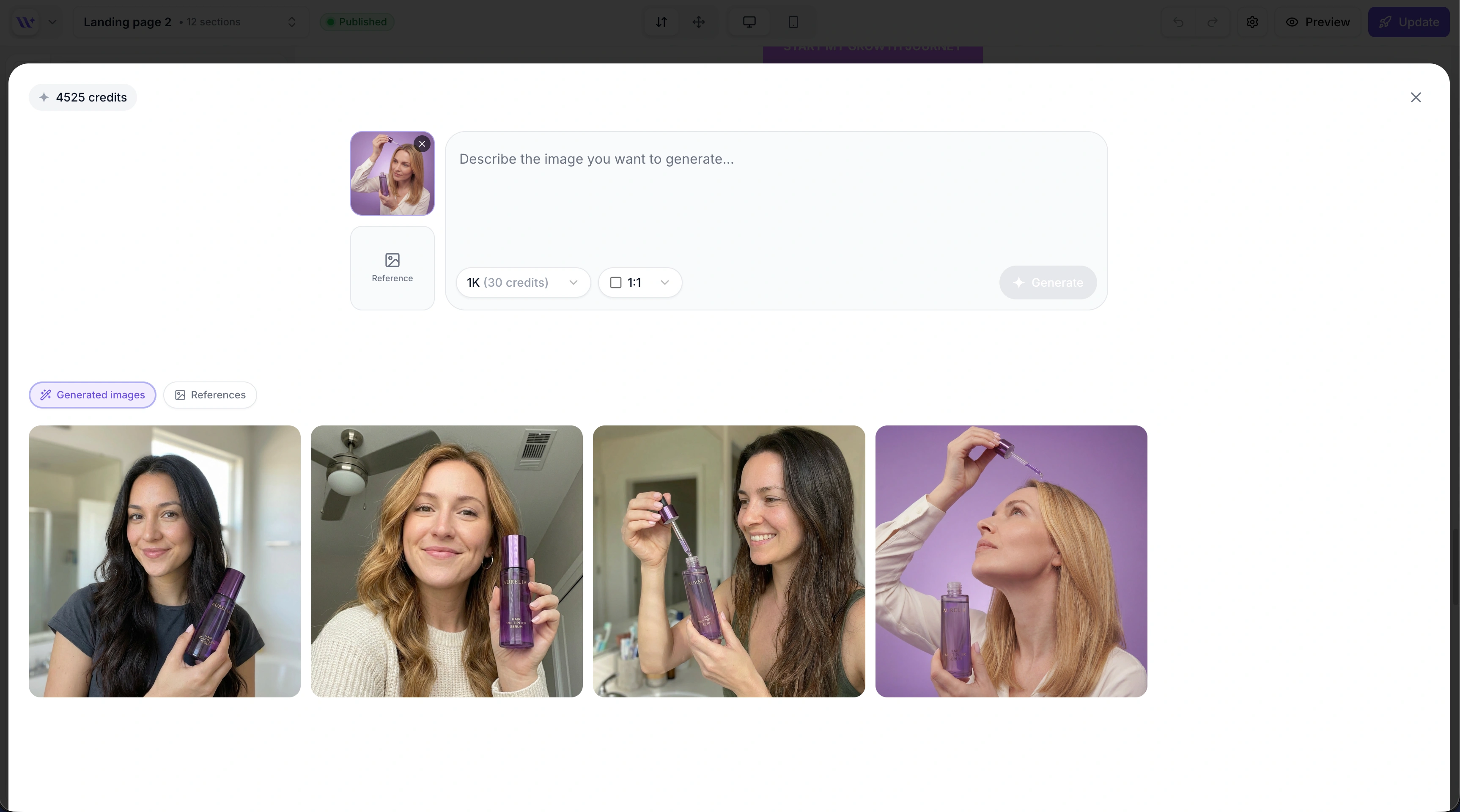Viewport: 1460px width, 812px height.
Task: Click the reorder sections arrows icon
Action: point(661,22)
